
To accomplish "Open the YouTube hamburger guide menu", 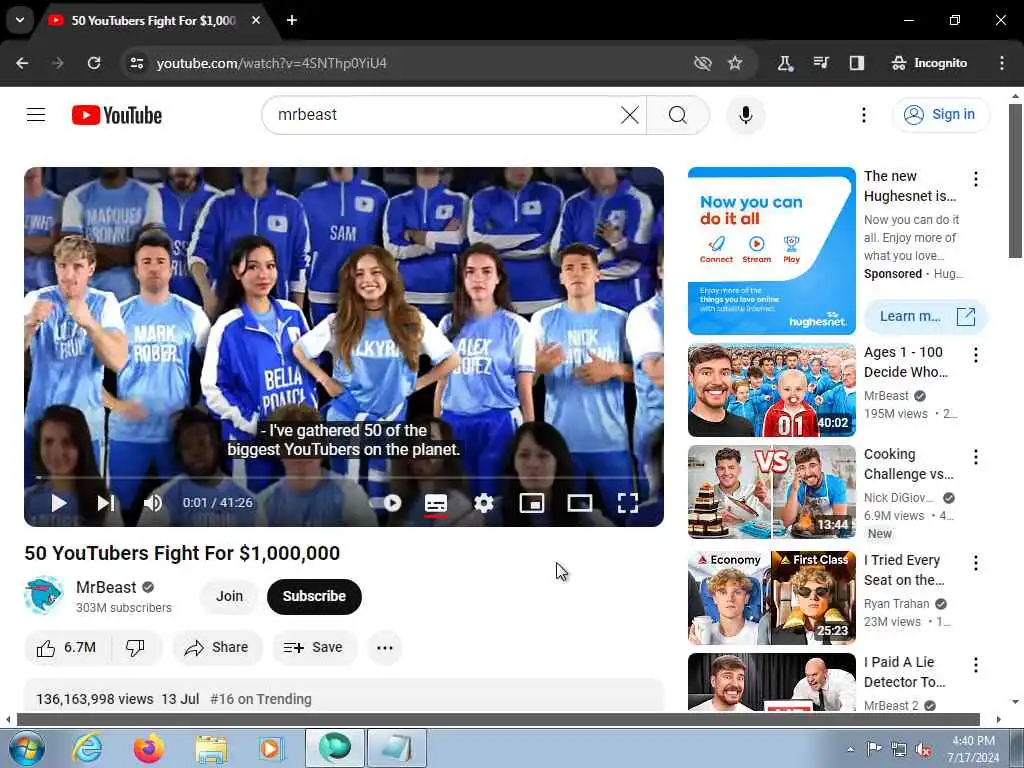I will (36, 115).
